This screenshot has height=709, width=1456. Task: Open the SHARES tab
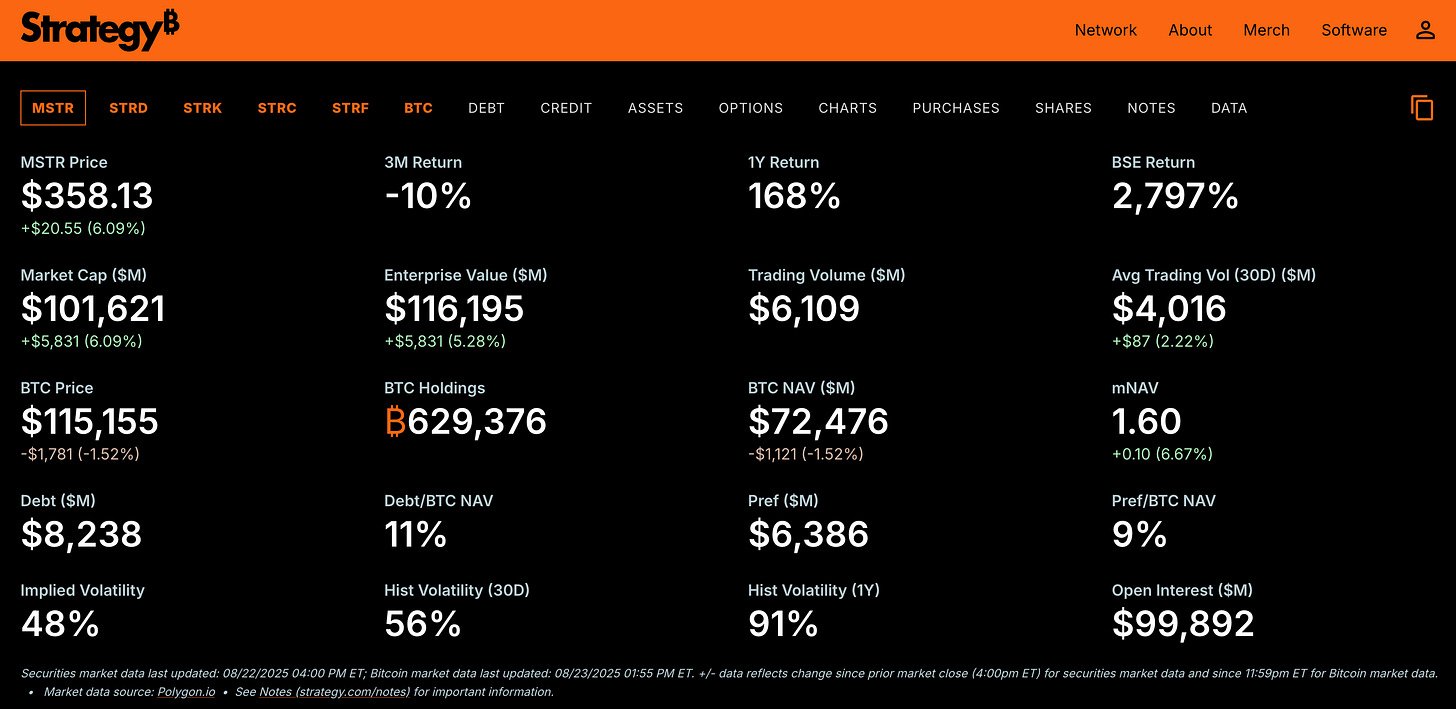pos(1063,108)
